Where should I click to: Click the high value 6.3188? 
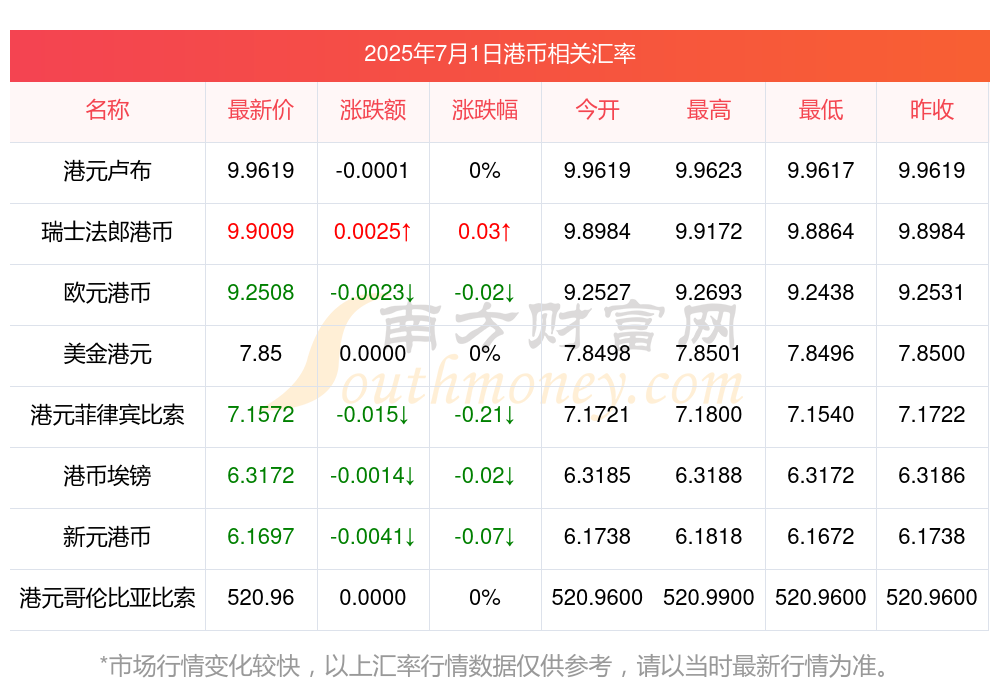pyautogui.click(x=709, y=475)
